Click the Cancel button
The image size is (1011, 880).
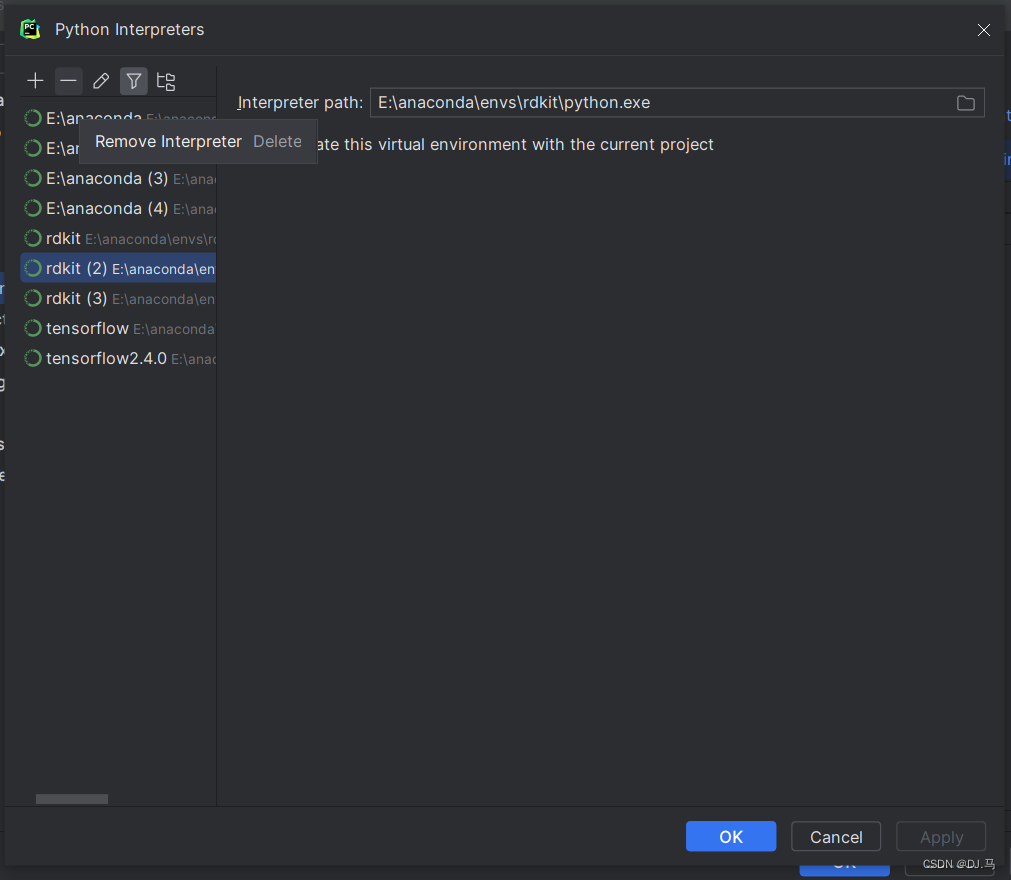coord(836,836)
